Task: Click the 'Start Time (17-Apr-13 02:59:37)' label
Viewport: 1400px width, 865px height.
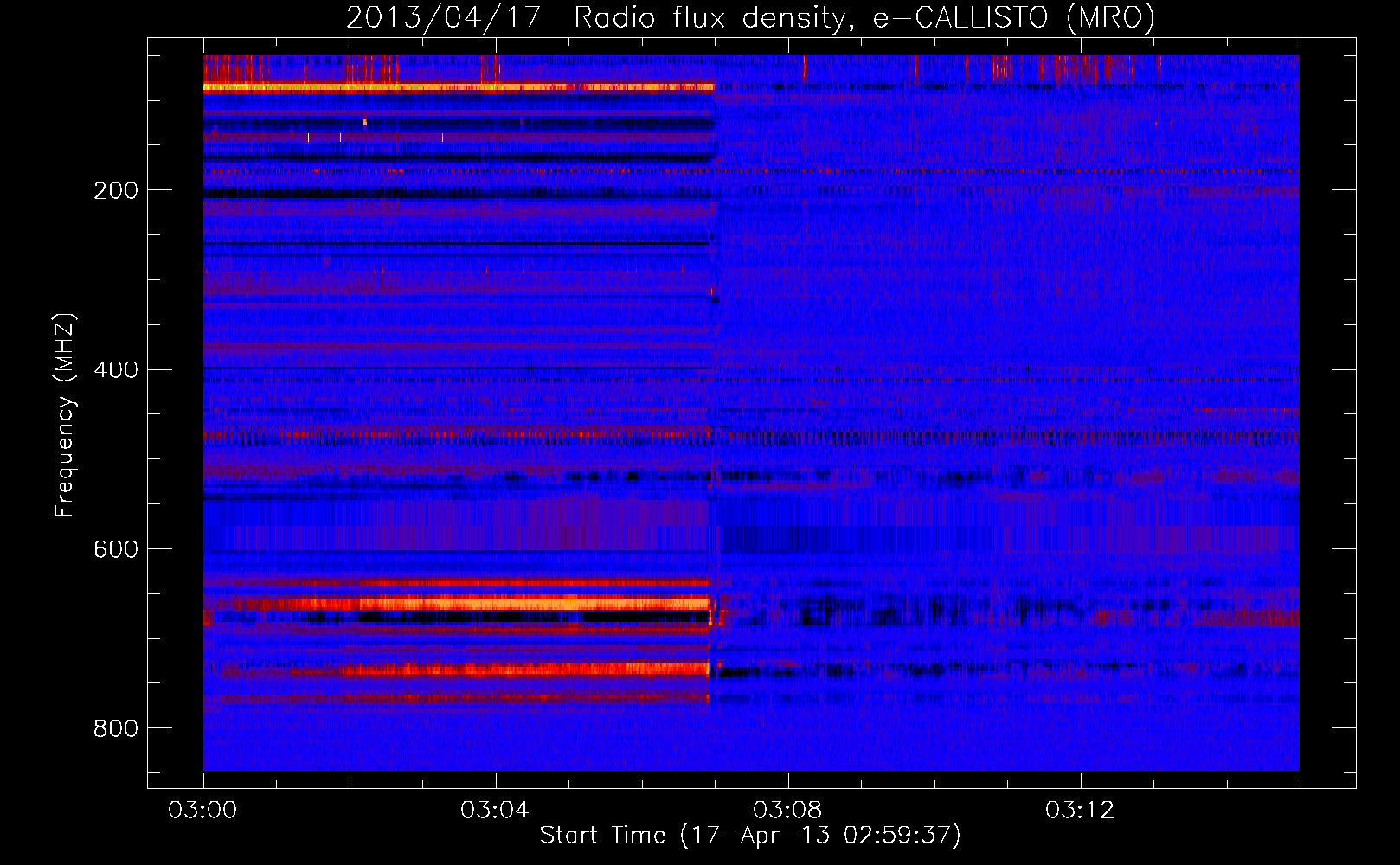Action: tap(750, 836)
